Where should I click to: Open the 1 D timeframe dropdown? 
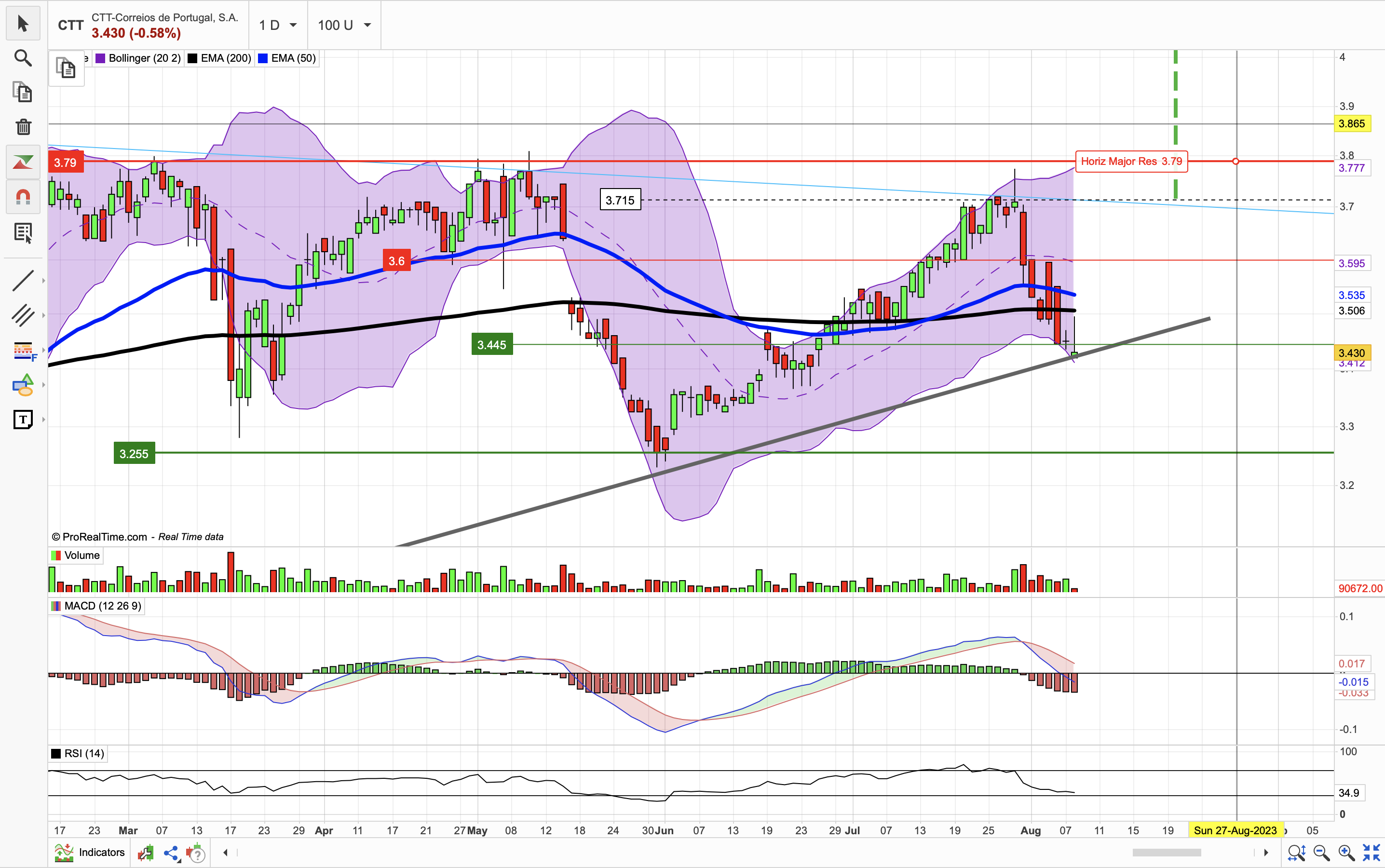point(278,25)
